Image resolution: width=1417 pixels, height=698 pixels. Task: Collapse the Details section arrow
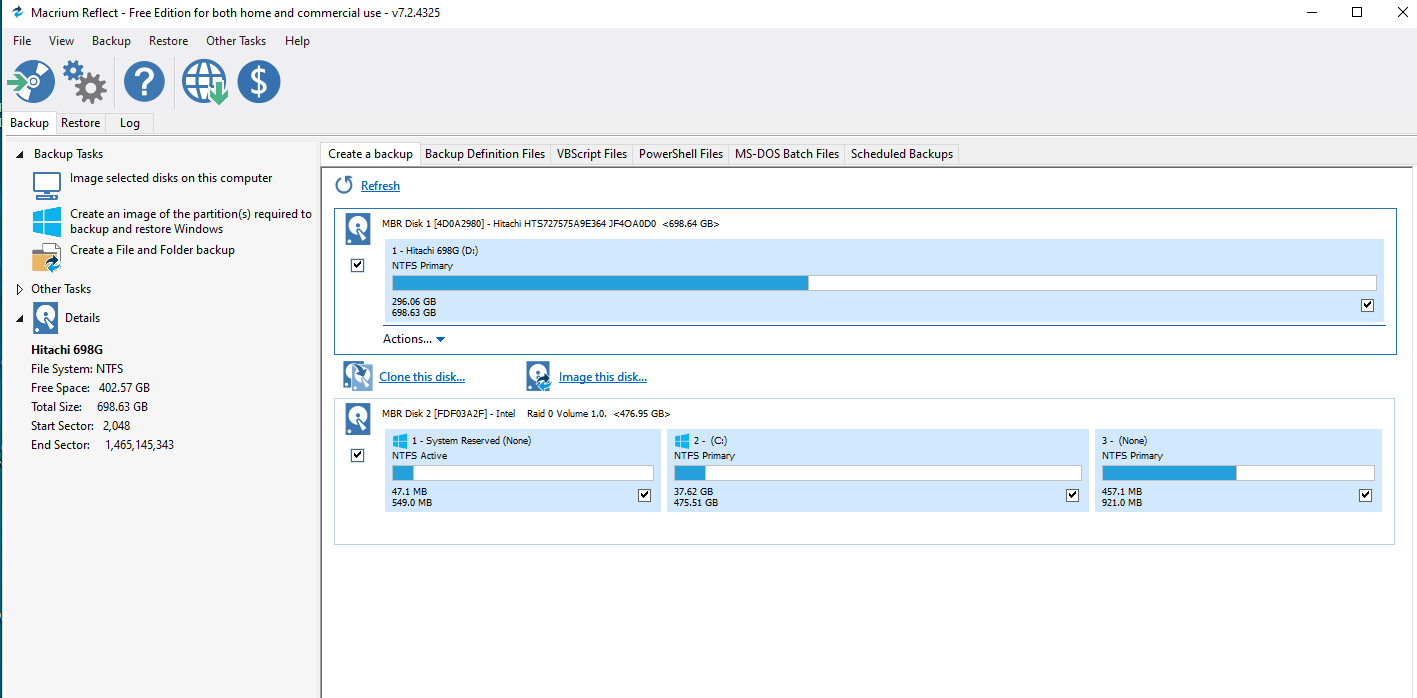[x=20, y=319]
